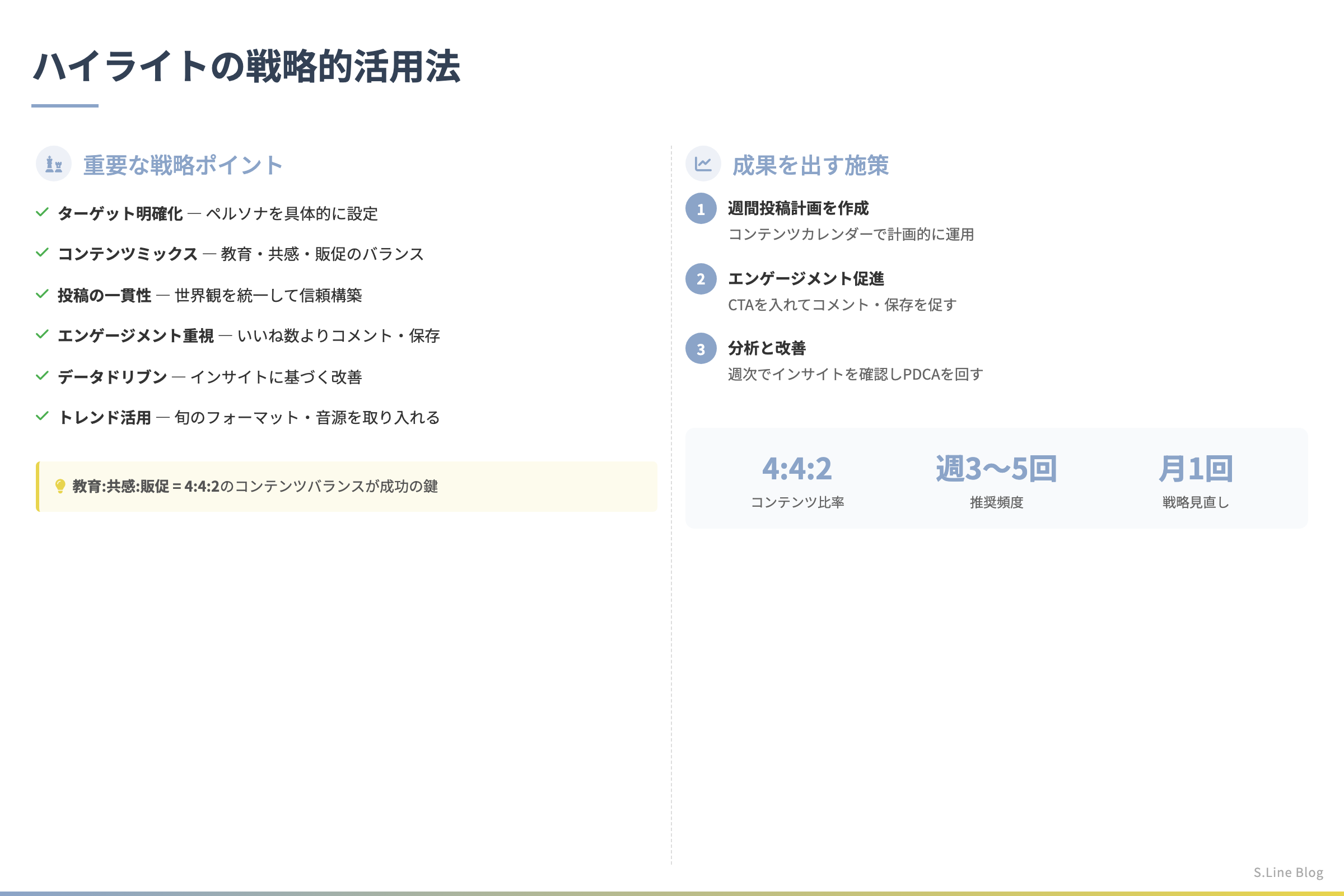Image resolution: width=1344 pixels, height=896 pixels.
Task: Click the description 週次でインサイトを確認しPDCAを回す
Action: point(856,374)
